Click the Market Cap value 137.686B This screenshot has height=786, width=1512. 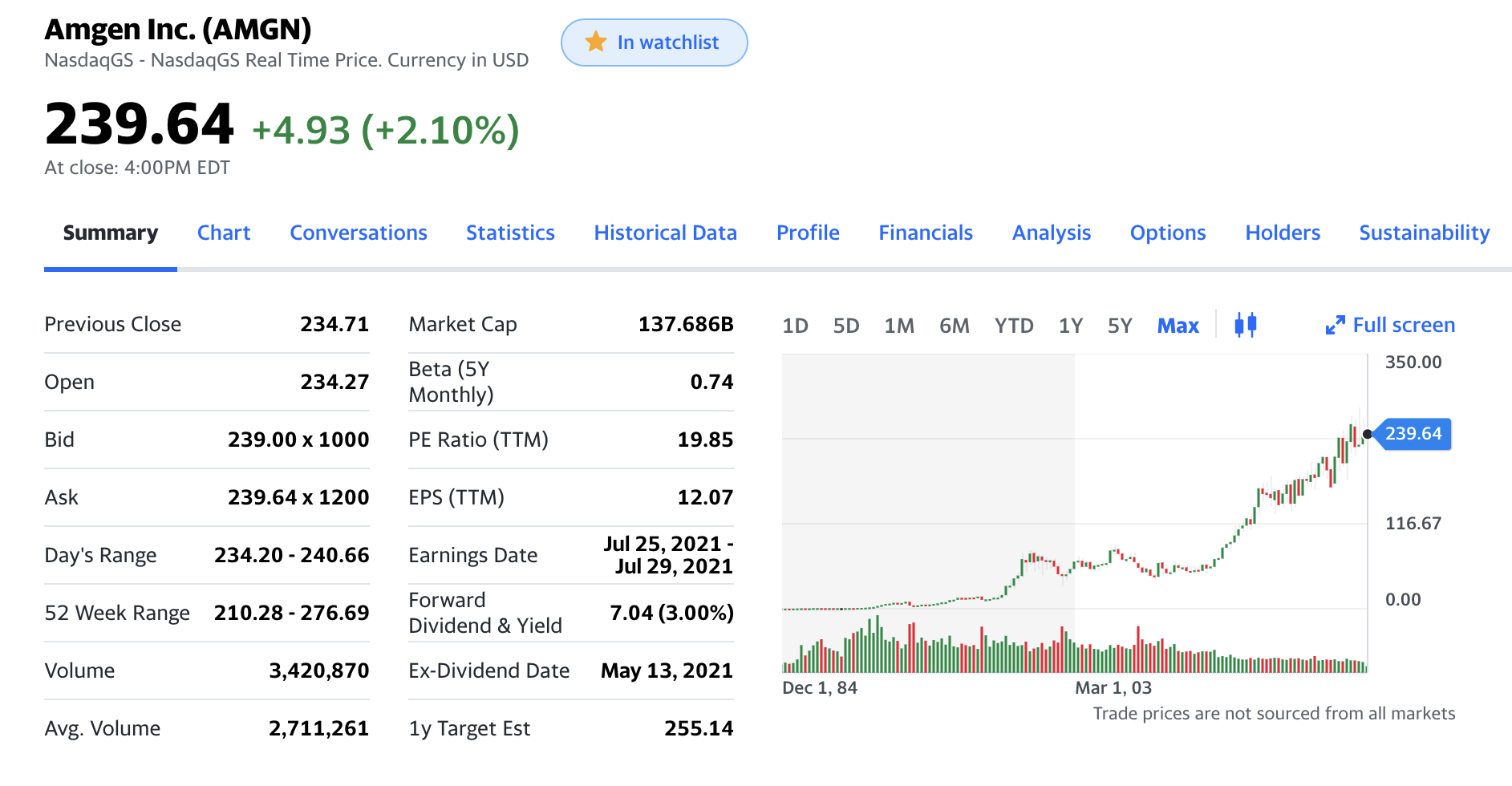[x=686, y=324]
